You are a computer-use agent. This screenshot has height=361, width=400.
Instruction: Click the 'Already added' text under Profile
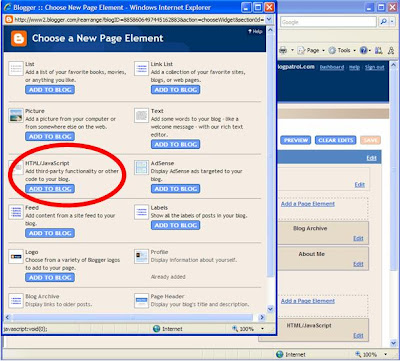click(x=168, y=277)
